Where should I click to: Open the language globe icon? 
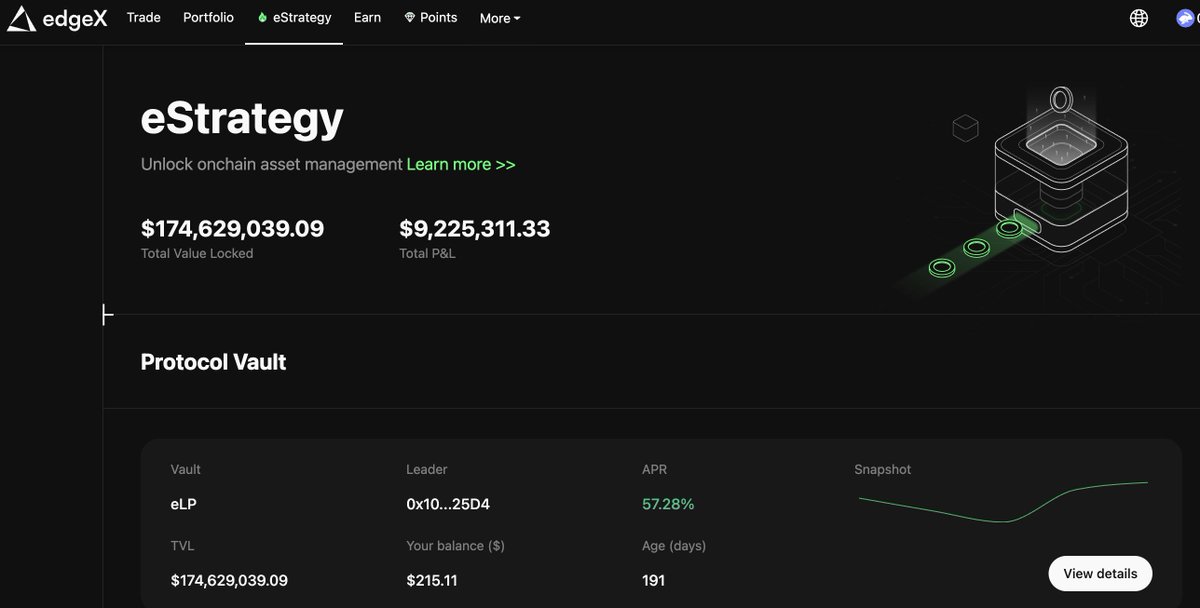[x=1138, y=17]
